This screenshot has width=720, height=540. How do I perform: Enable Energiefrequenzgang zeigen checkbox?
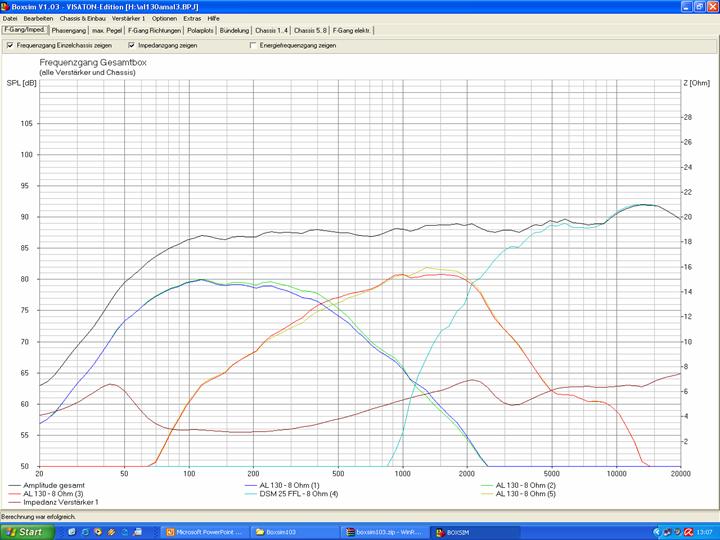click(252, 45)
